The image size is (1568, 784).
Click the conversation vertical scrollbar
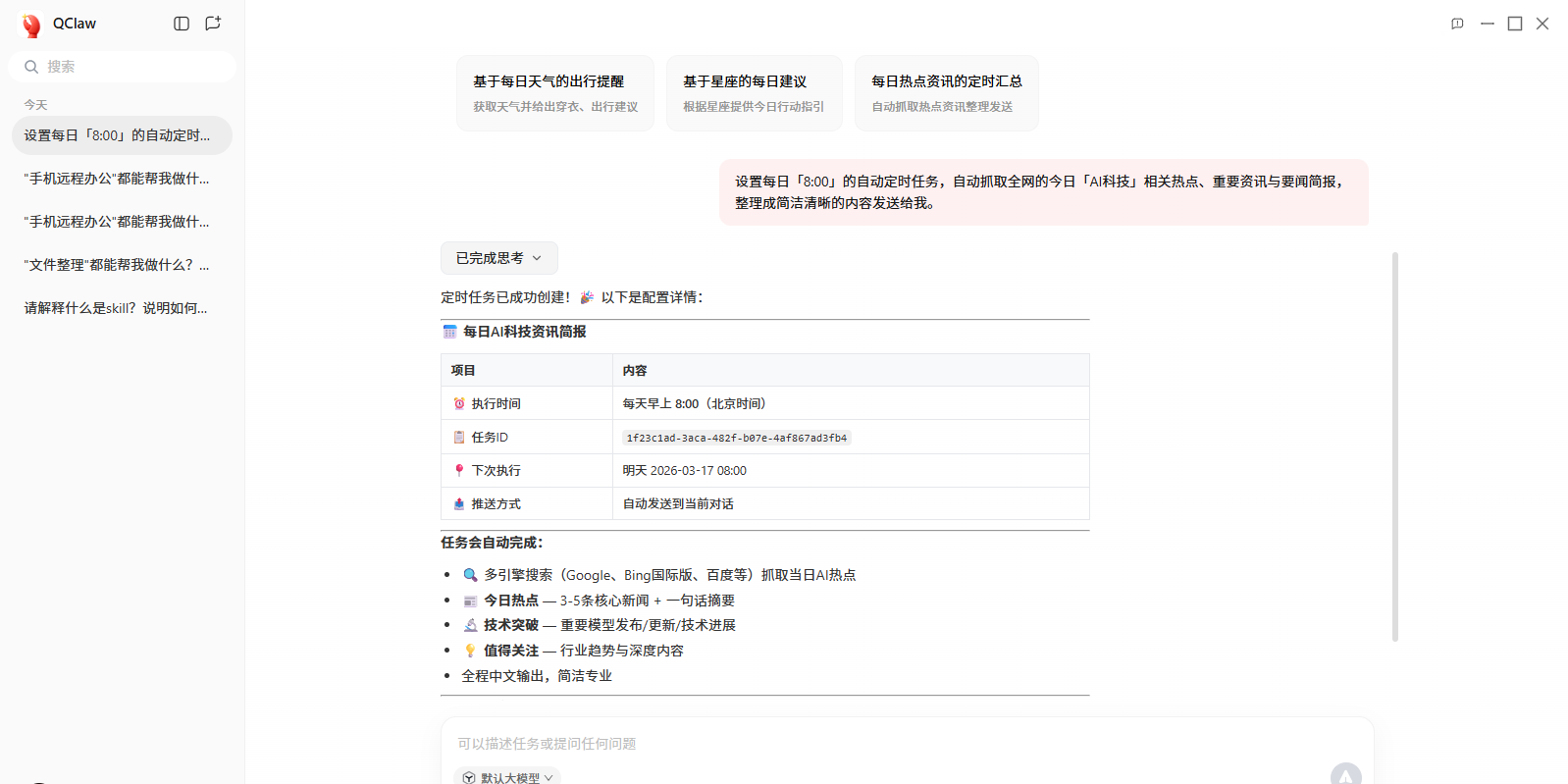tap(1394, 446)
